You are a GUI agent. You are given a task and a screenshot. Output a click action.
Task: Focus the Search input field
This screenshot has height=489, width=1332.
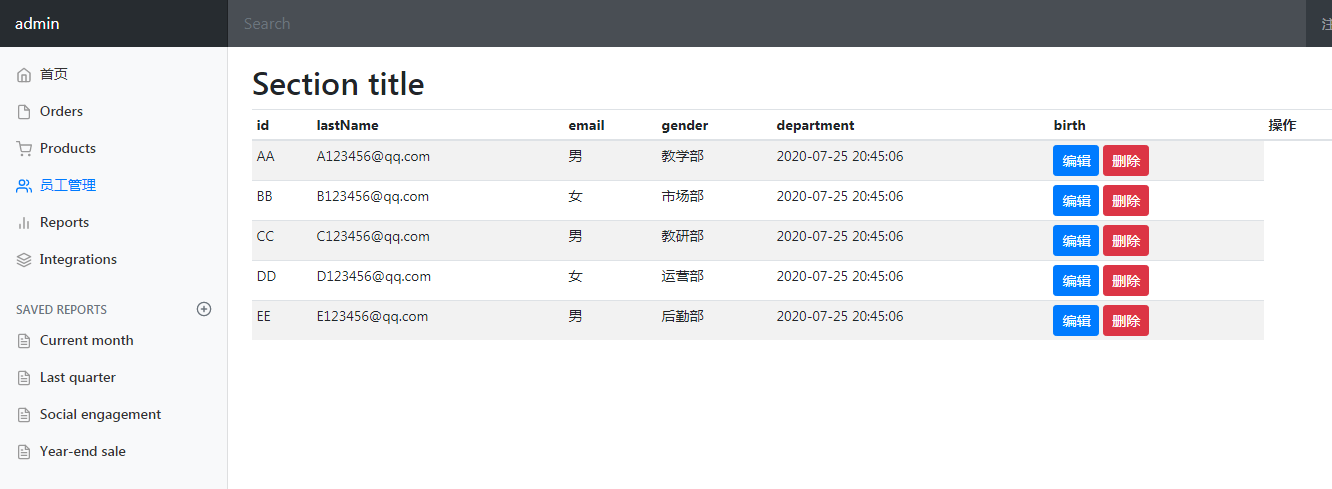tap(767, 23)
